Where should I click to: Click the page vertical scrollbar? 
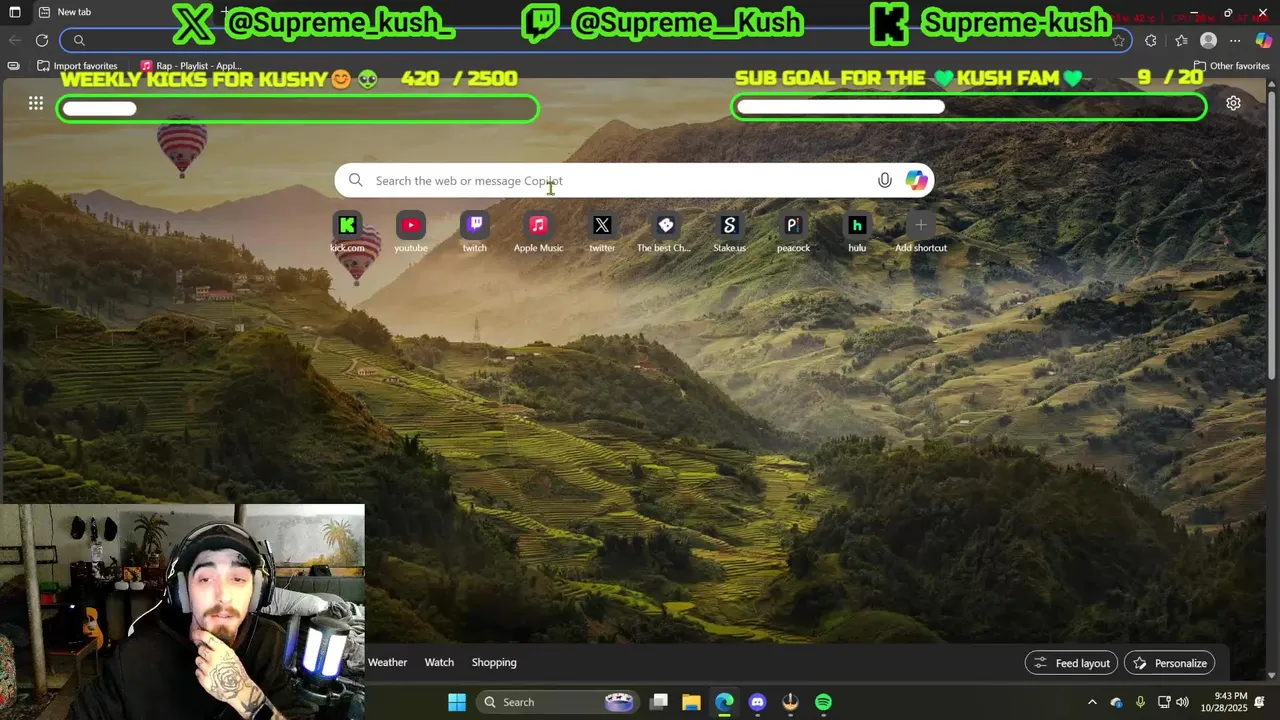point(1273,235)
